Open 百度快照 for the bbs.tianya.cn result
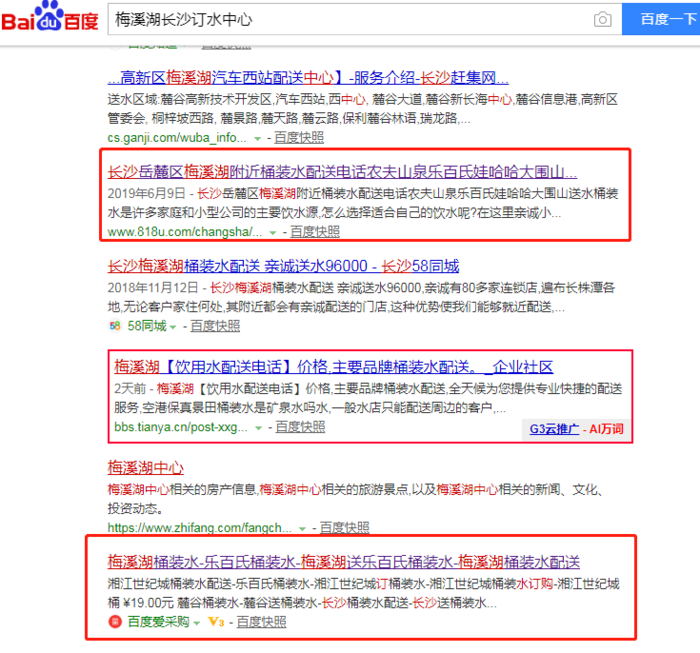The width and height of the screenshot is (700, 653). pyautogui.click(x=300, y=427)
